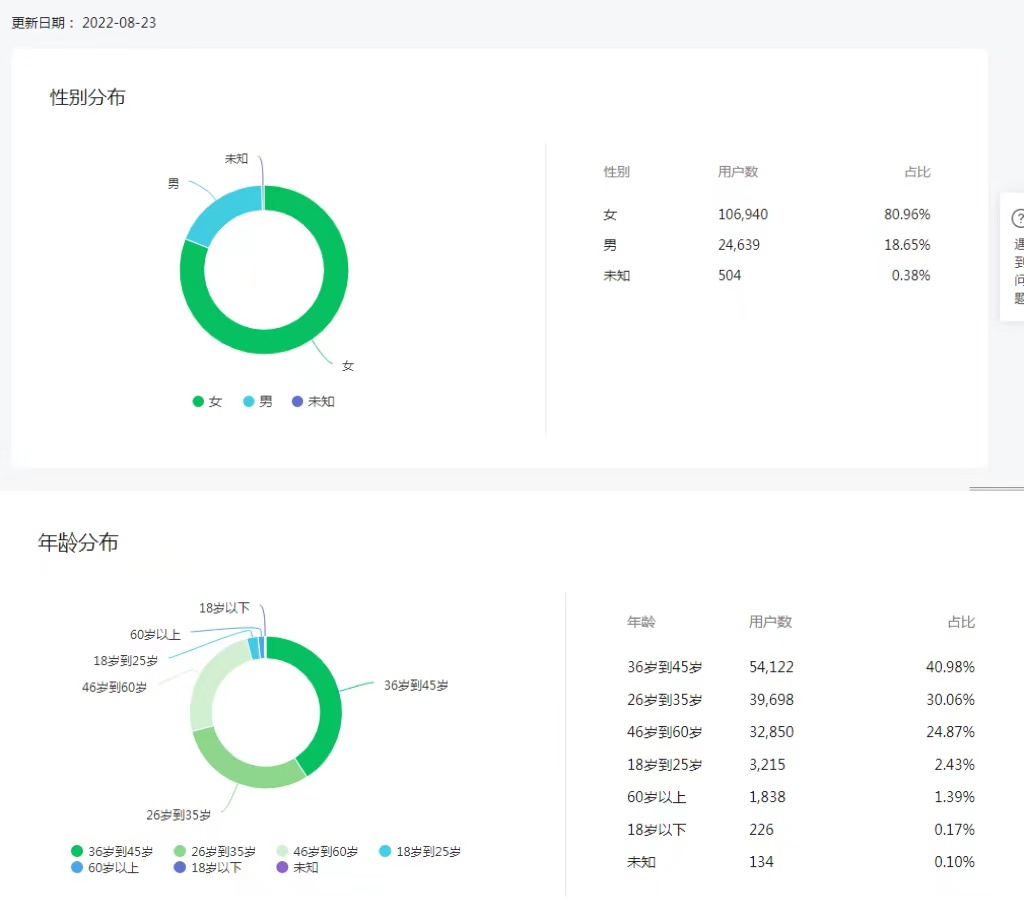Toggle 18岁到25岁 legend item
The height and width of the screenshot is (921, 1024).
(x=420, y=852)
